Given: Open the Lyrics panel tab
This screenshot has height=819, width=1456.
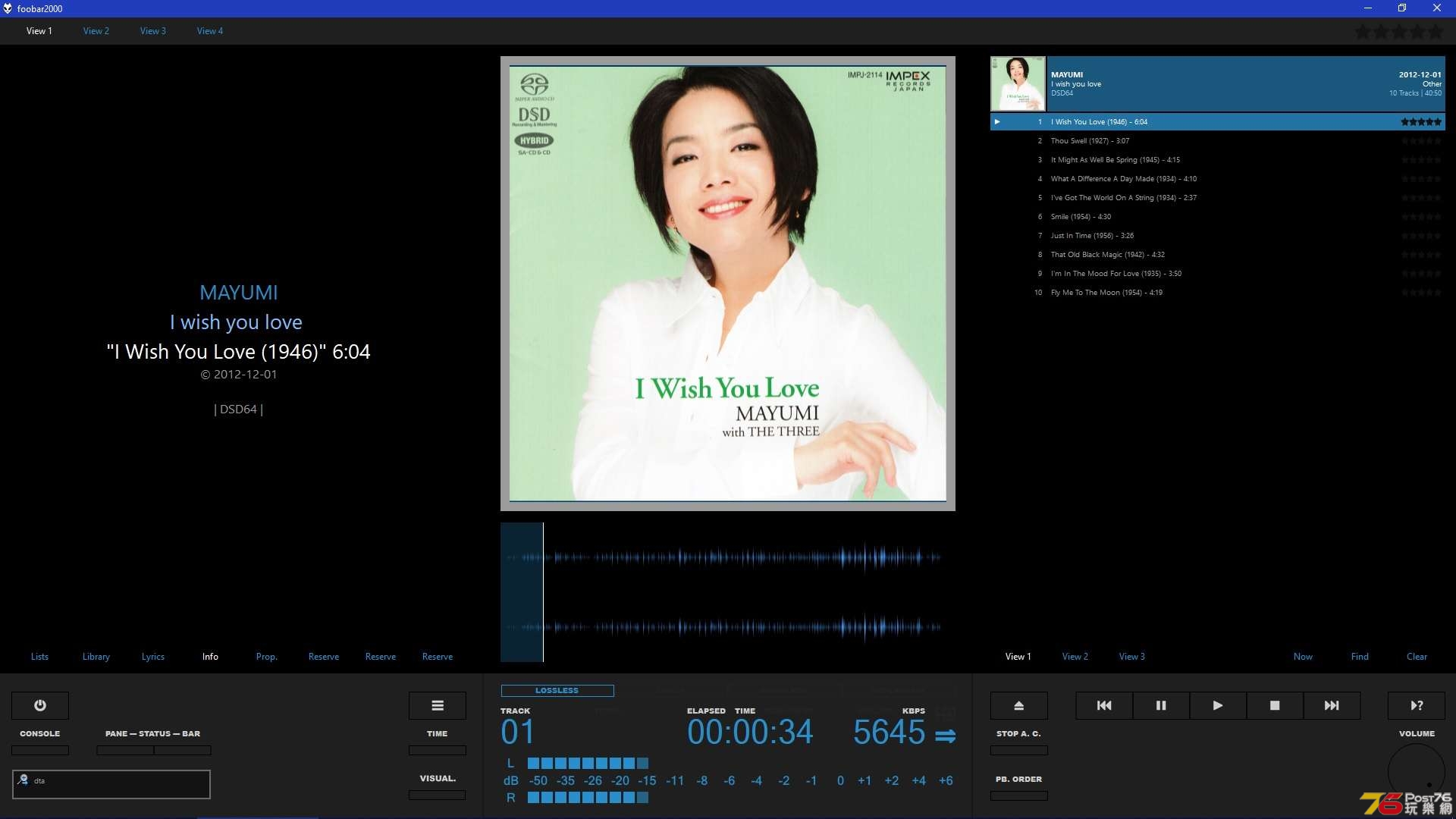Looking at the screenshot, I should (x=153, y=657).
